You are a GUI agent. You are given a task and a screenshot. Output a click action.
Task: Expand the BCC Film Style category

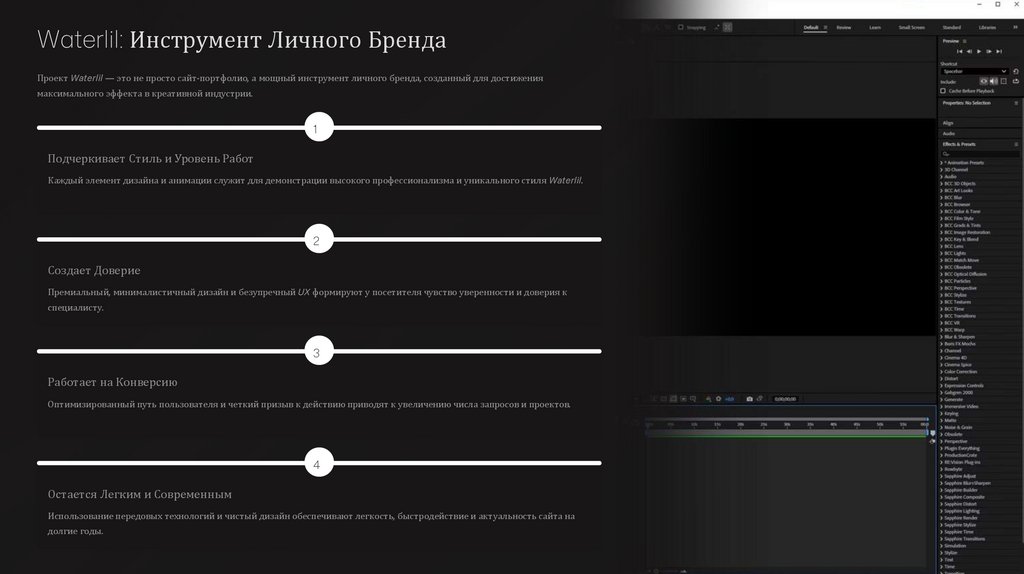(x=941, y=219)
